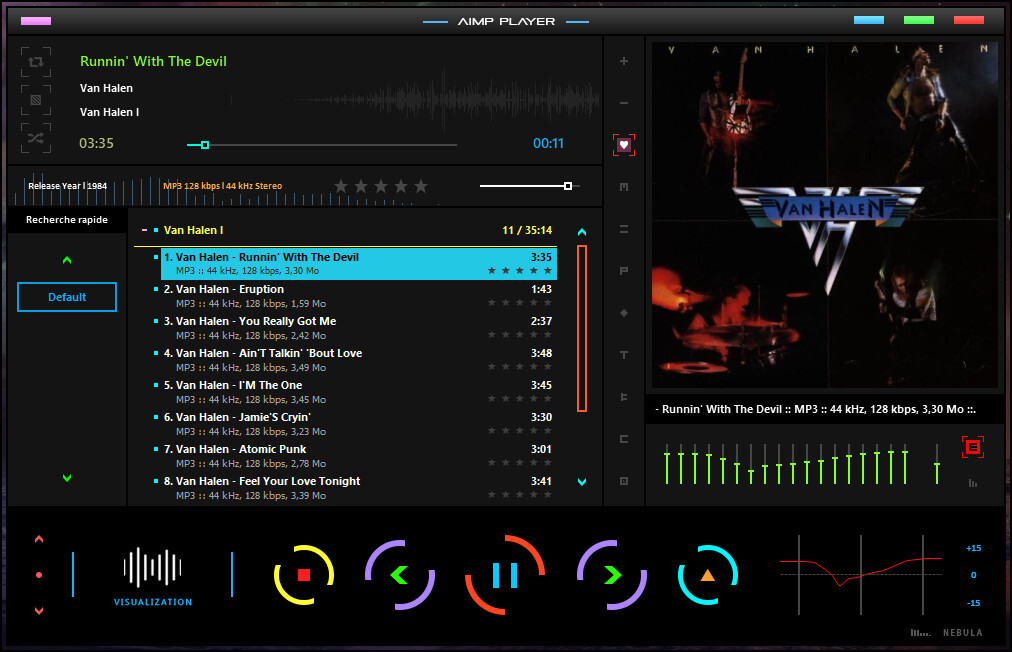Click the cyan scroll-down arrow of the playlist
1012x652 pixels.
click(582, 482)
